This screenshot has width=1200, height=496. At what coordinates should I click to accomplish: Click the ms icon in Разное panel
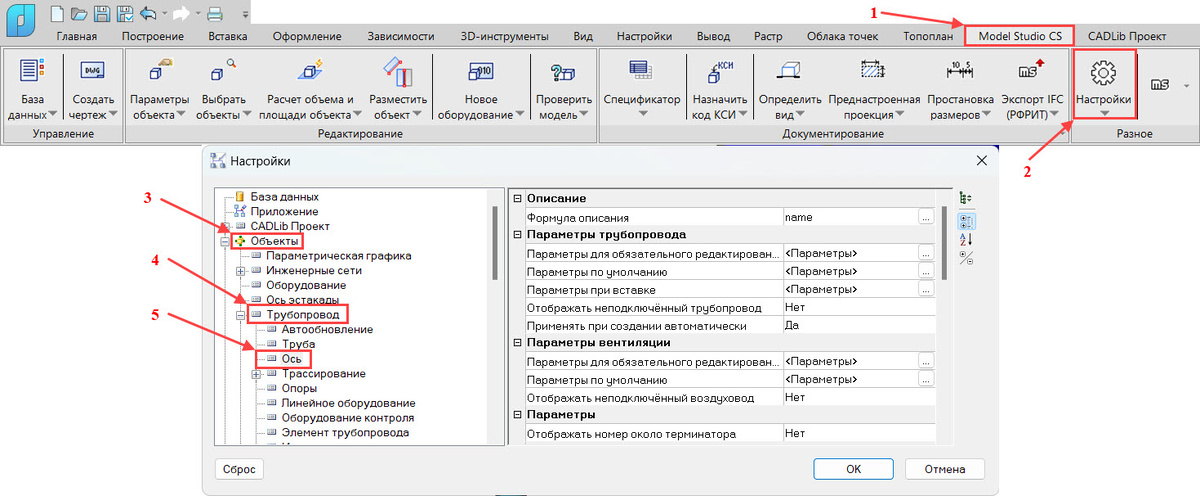[1160, 85]
